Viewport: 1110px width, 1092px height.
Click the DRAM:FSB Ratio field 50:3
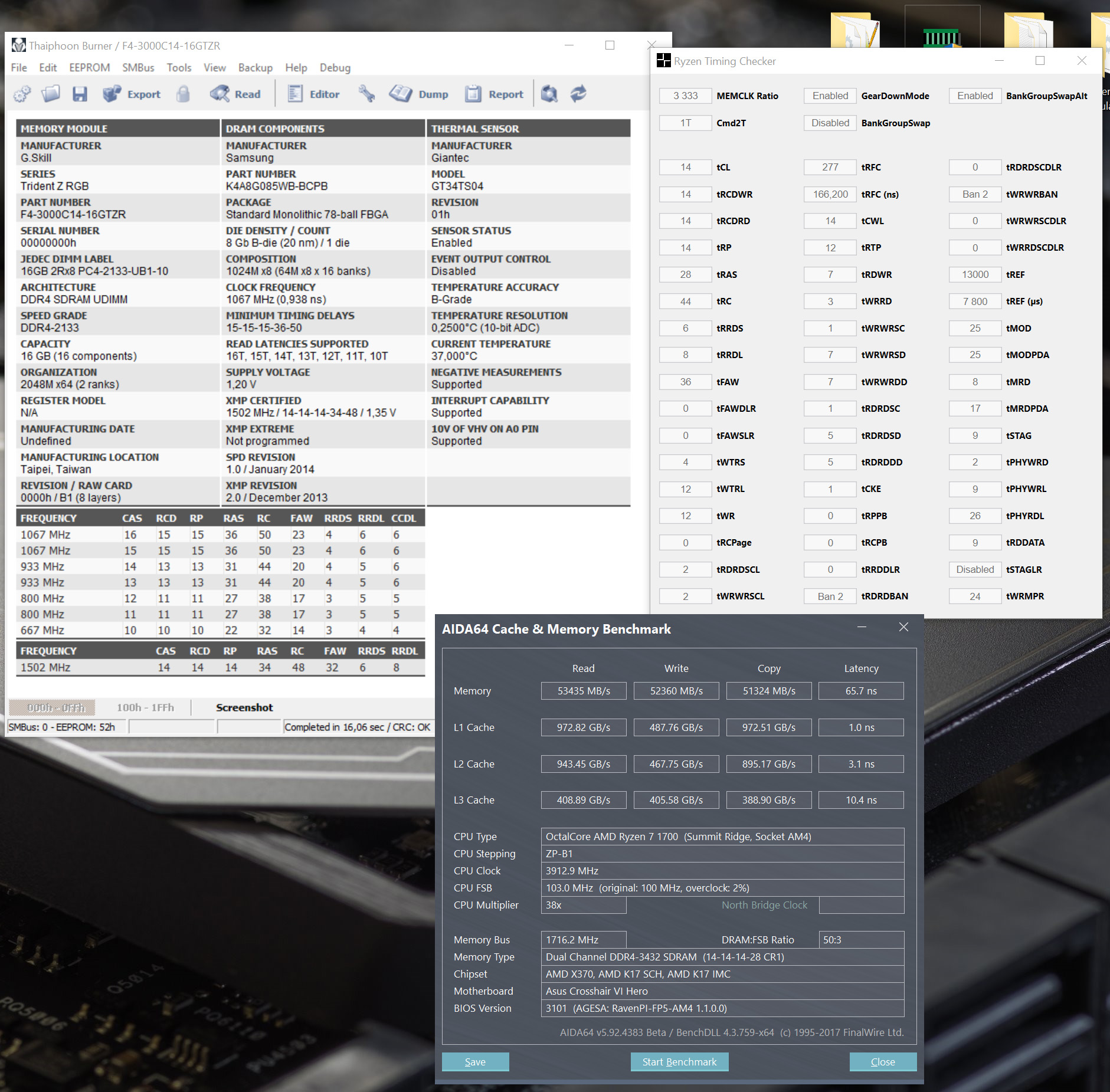[x=862, y=940]
